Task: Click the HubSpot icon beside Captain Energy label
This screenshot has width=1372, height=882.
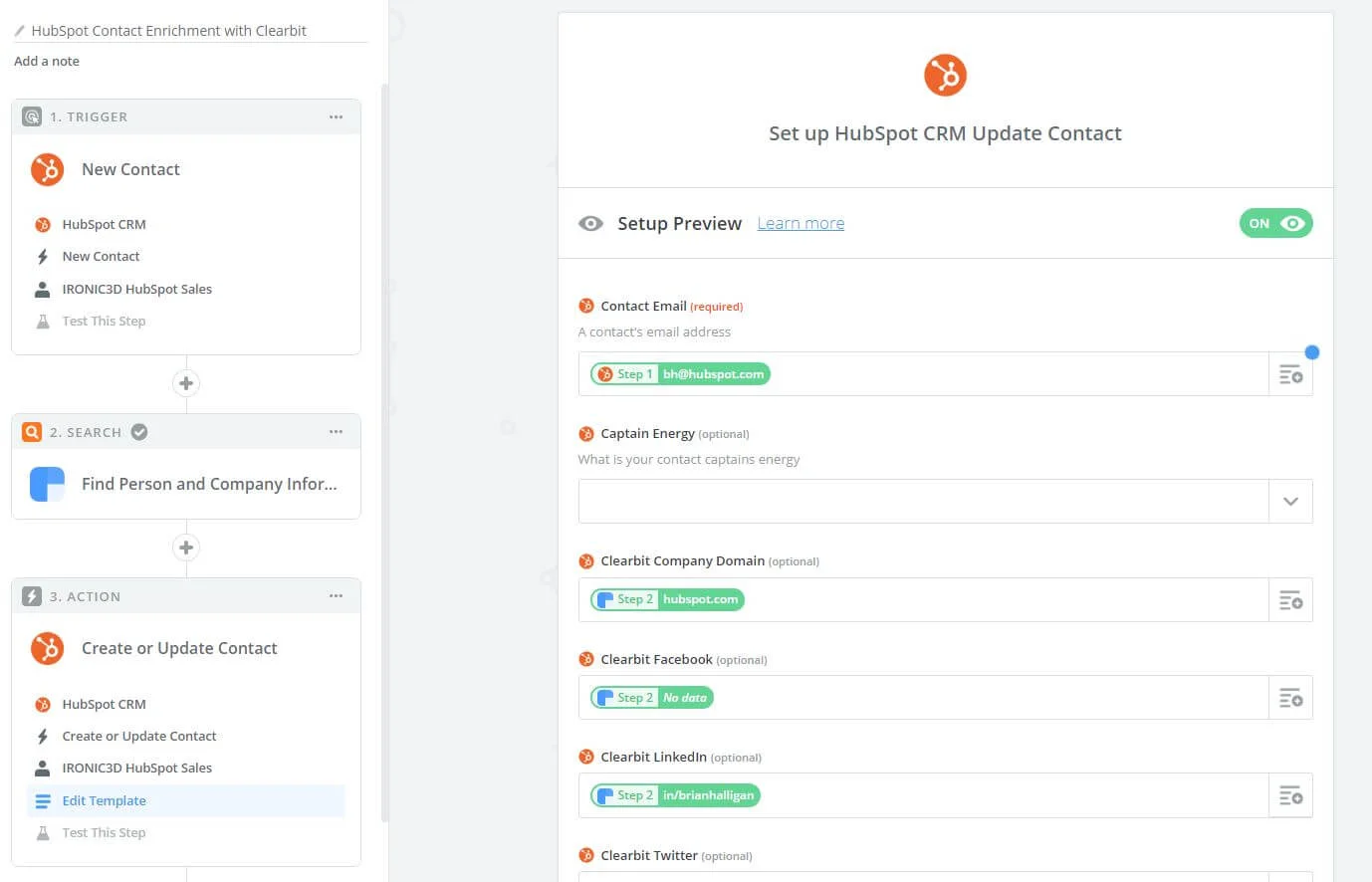Action: tap(586, 434)
